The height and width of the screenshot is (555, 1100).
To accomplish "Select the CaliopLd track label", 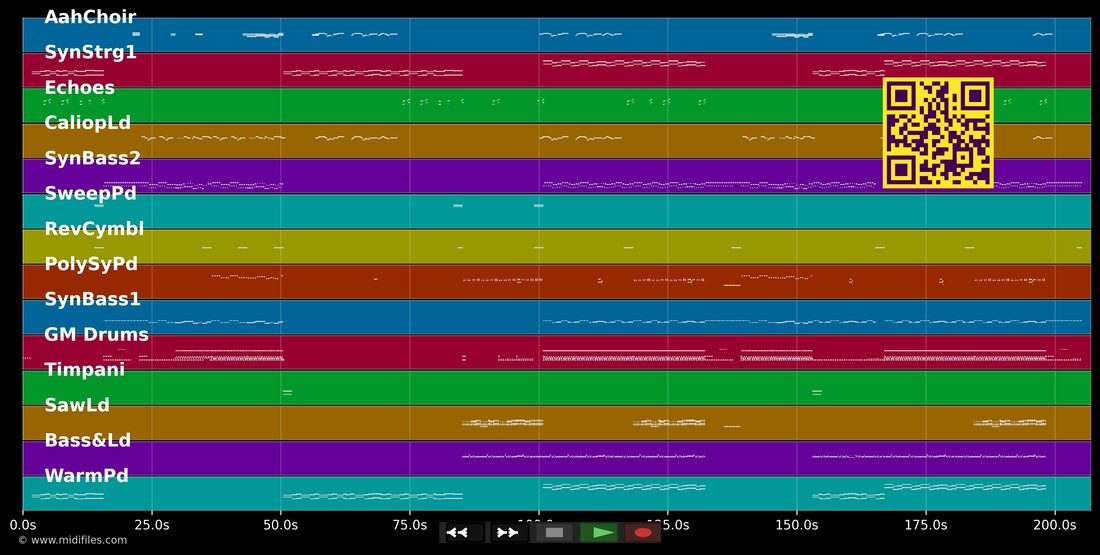I will [x=88, y=123].
